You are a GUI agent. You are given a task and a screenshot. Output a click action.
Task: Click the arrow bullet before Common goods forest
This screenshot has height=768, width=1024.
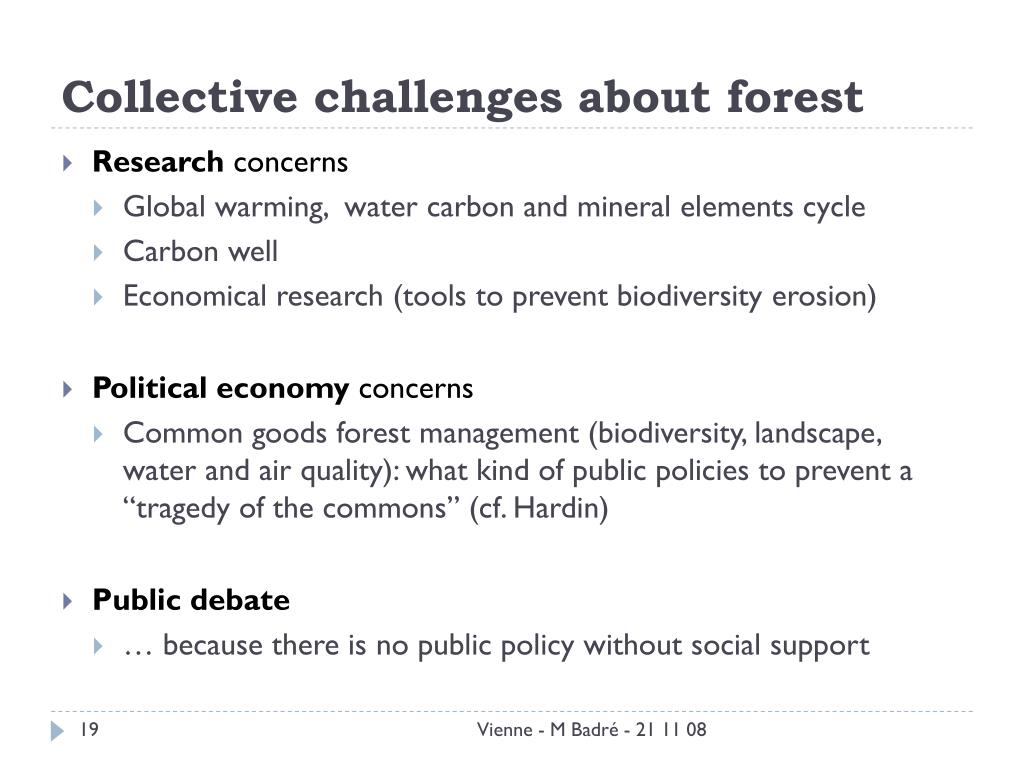click(x=98, y=434)
